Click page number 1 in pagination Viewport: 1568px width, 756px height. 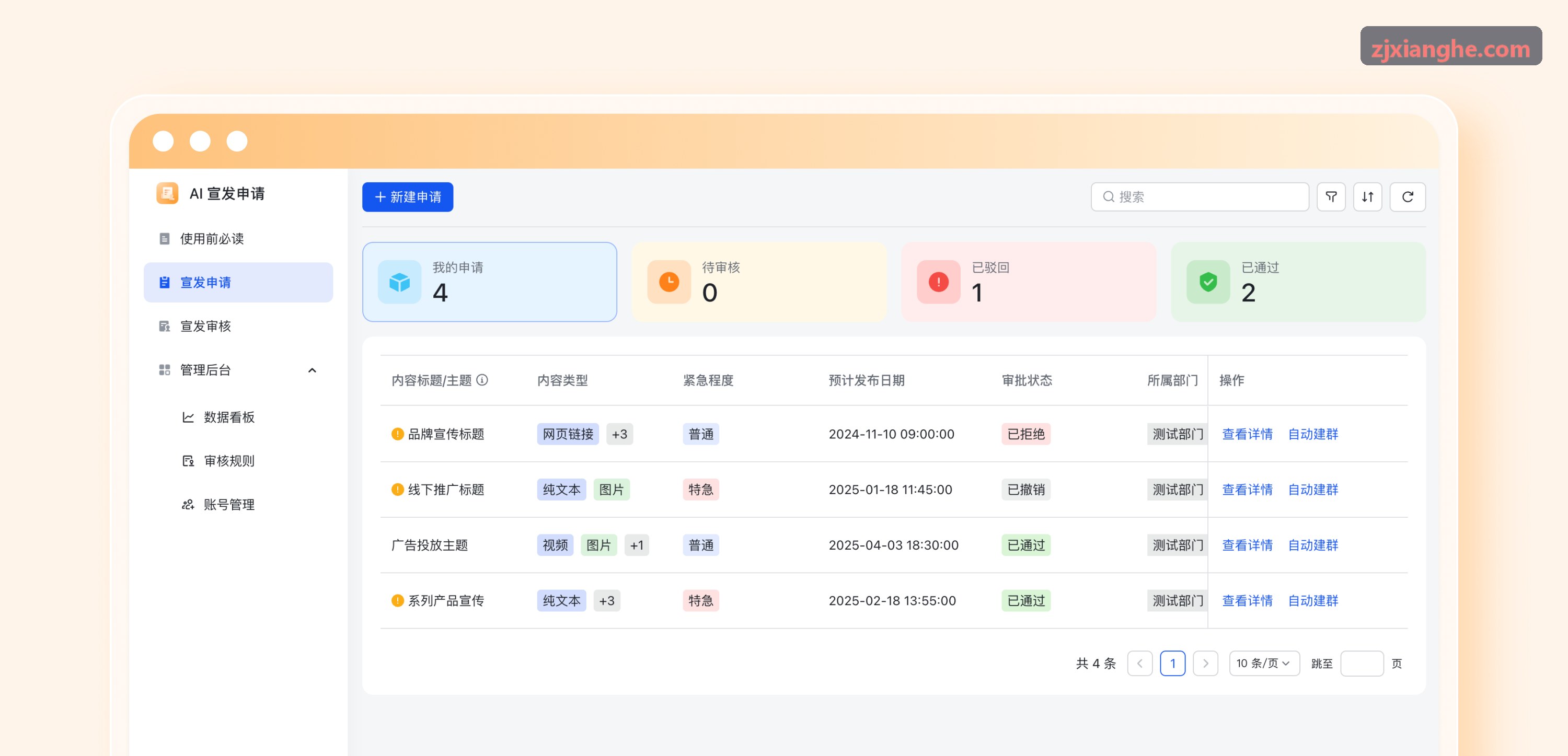pos(1172,664)
